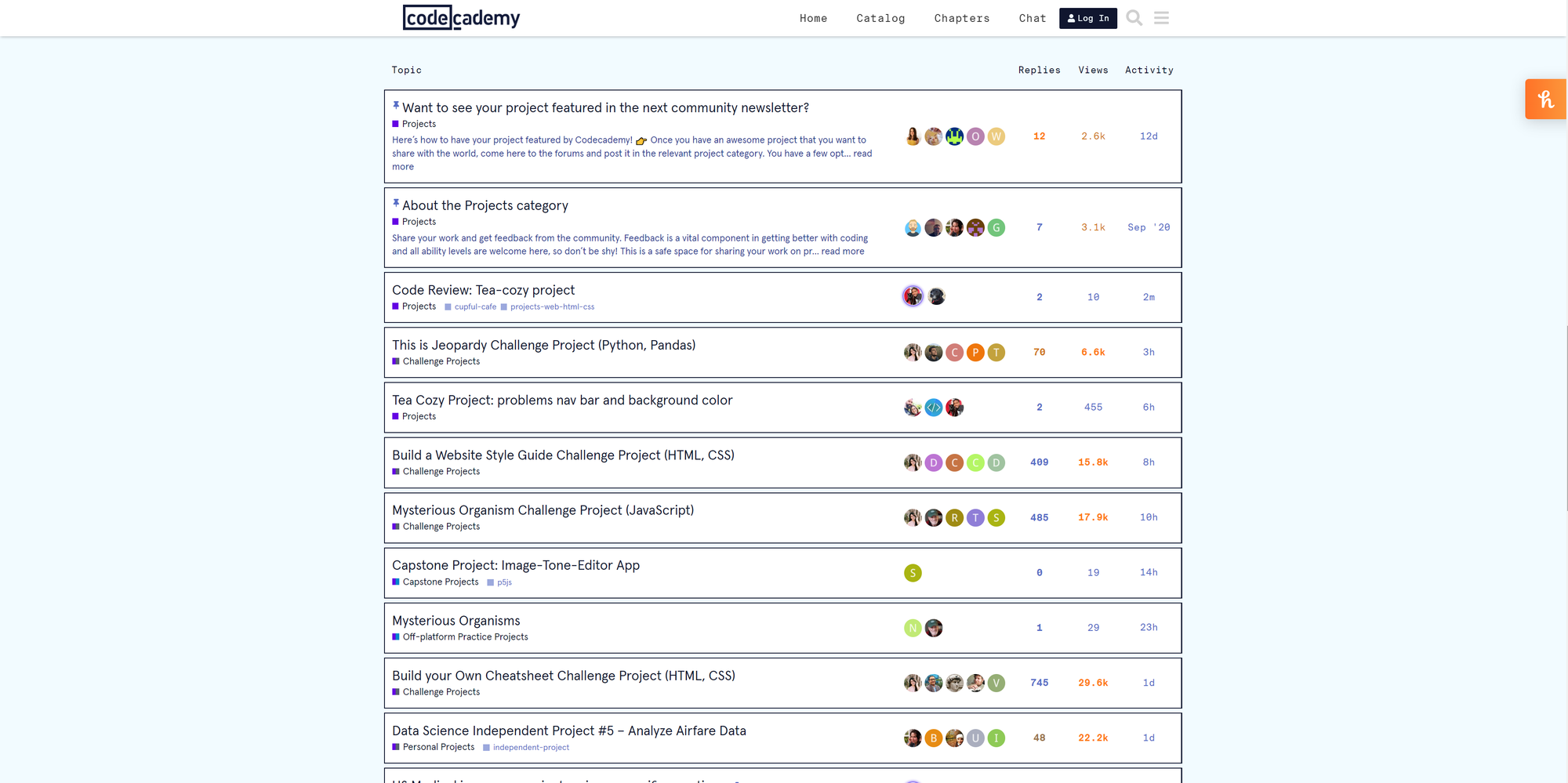Open Challenge Projects badge under Jeopardy topic
The width and height of the screenshot is (1568, 783).
pyautogui.click(x=436, y=361)
